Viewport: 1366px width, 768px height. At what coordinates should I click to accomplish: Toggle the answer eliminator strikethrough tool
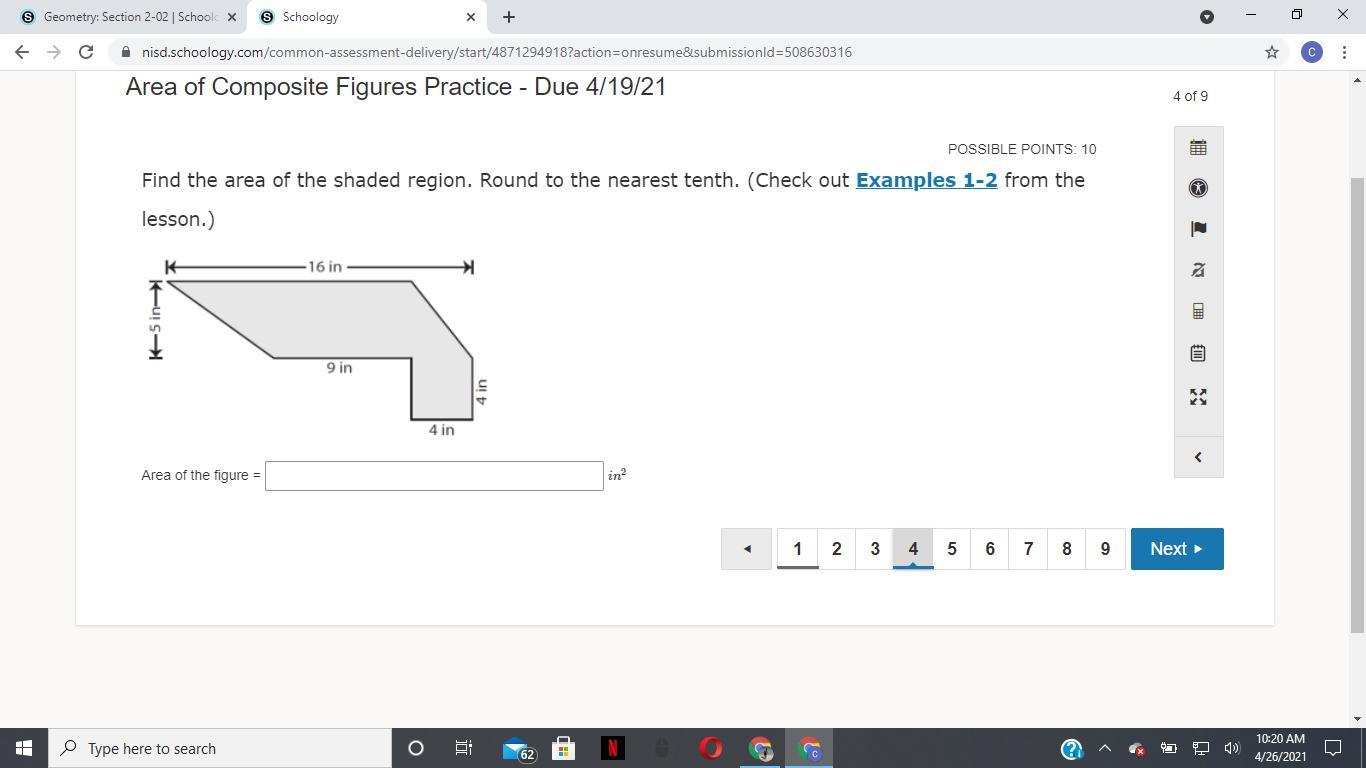pos(1198,270)
